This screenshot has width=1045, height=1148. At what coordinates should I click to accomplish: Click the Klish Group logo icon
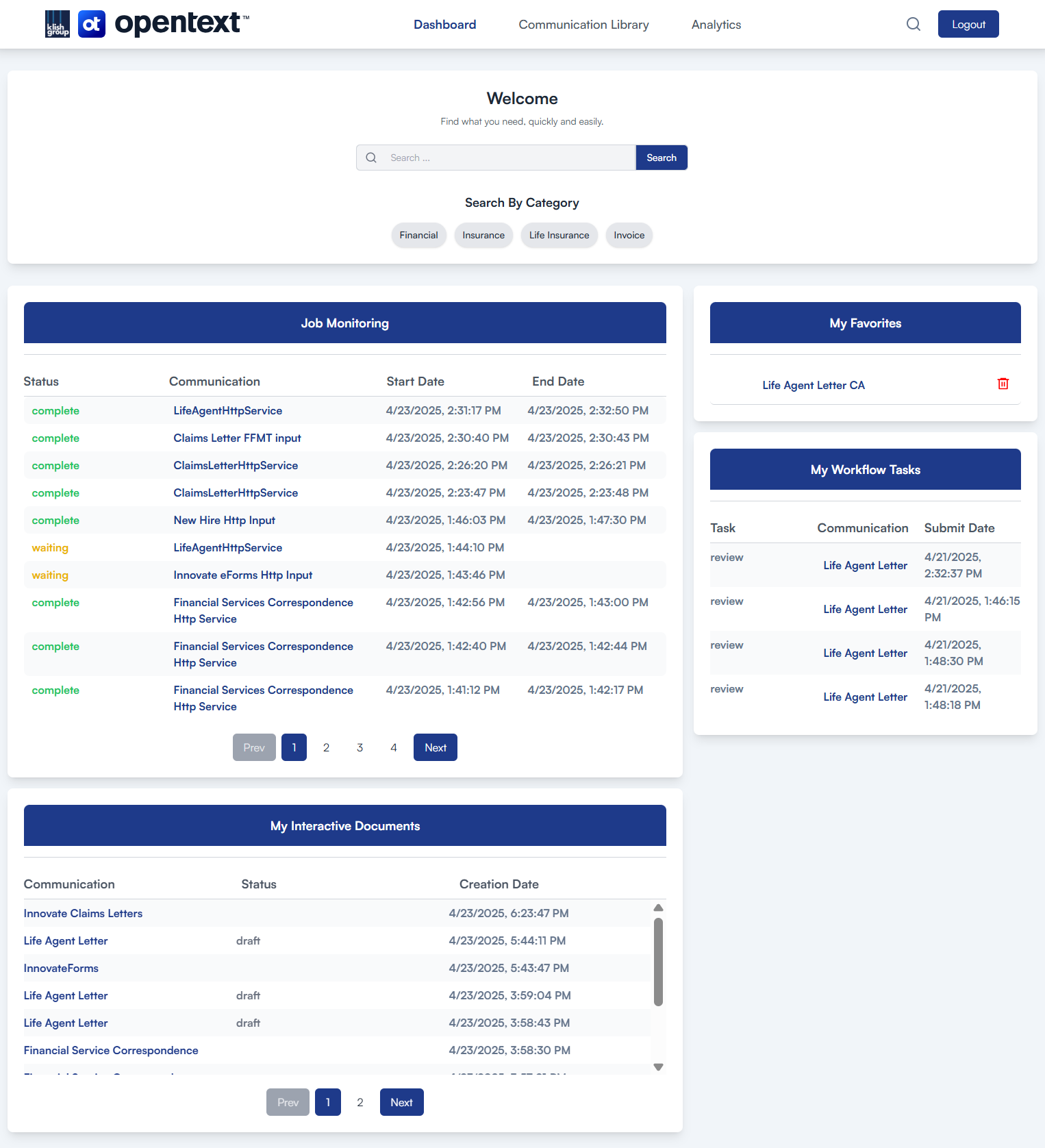click(58, 24)
